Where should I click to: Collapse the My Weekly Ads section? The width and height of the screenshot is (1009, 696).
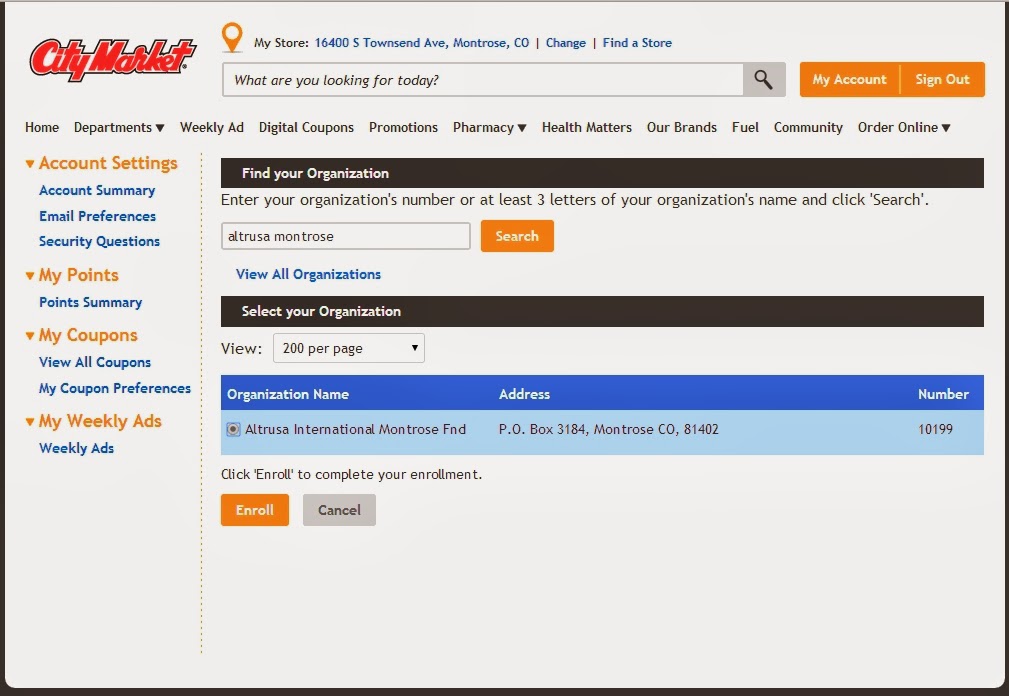coord(93,421)
